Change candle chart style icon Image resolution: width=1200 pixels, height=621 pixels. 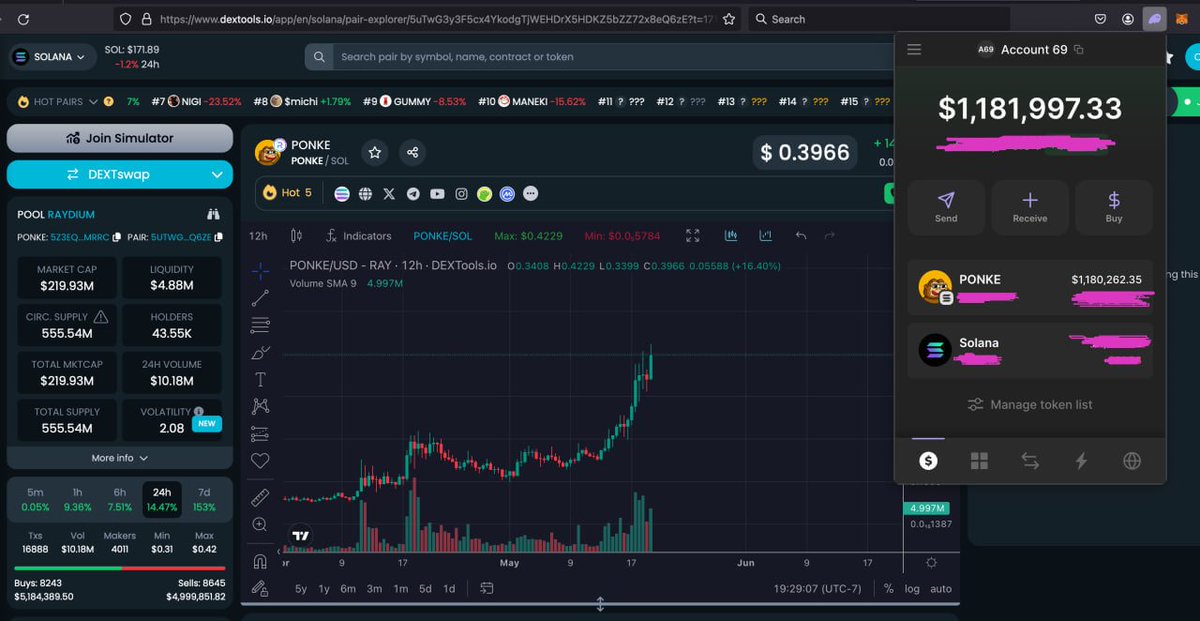296,236
